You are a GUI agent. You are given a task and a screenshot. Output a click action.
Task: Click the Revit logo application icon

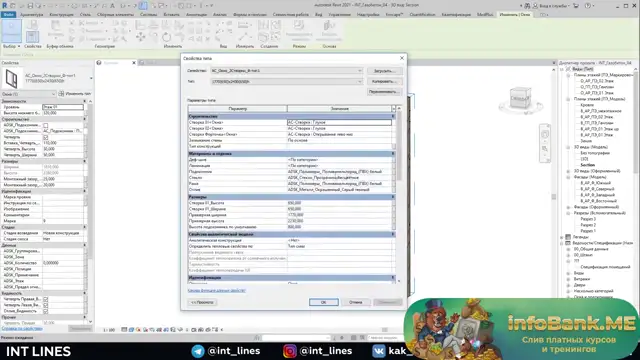pos(5,5)
